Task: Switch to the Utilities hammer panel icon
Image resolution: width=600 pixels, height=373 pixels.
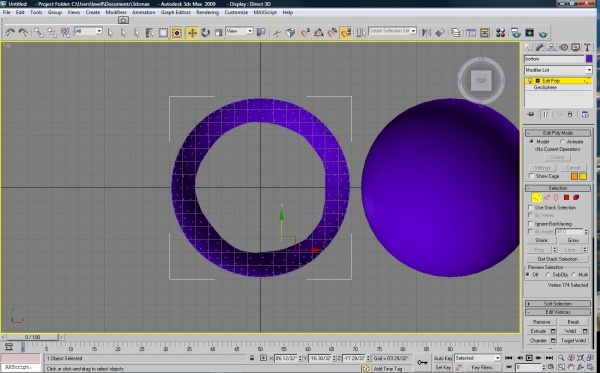Action: (x=587, y=47)
